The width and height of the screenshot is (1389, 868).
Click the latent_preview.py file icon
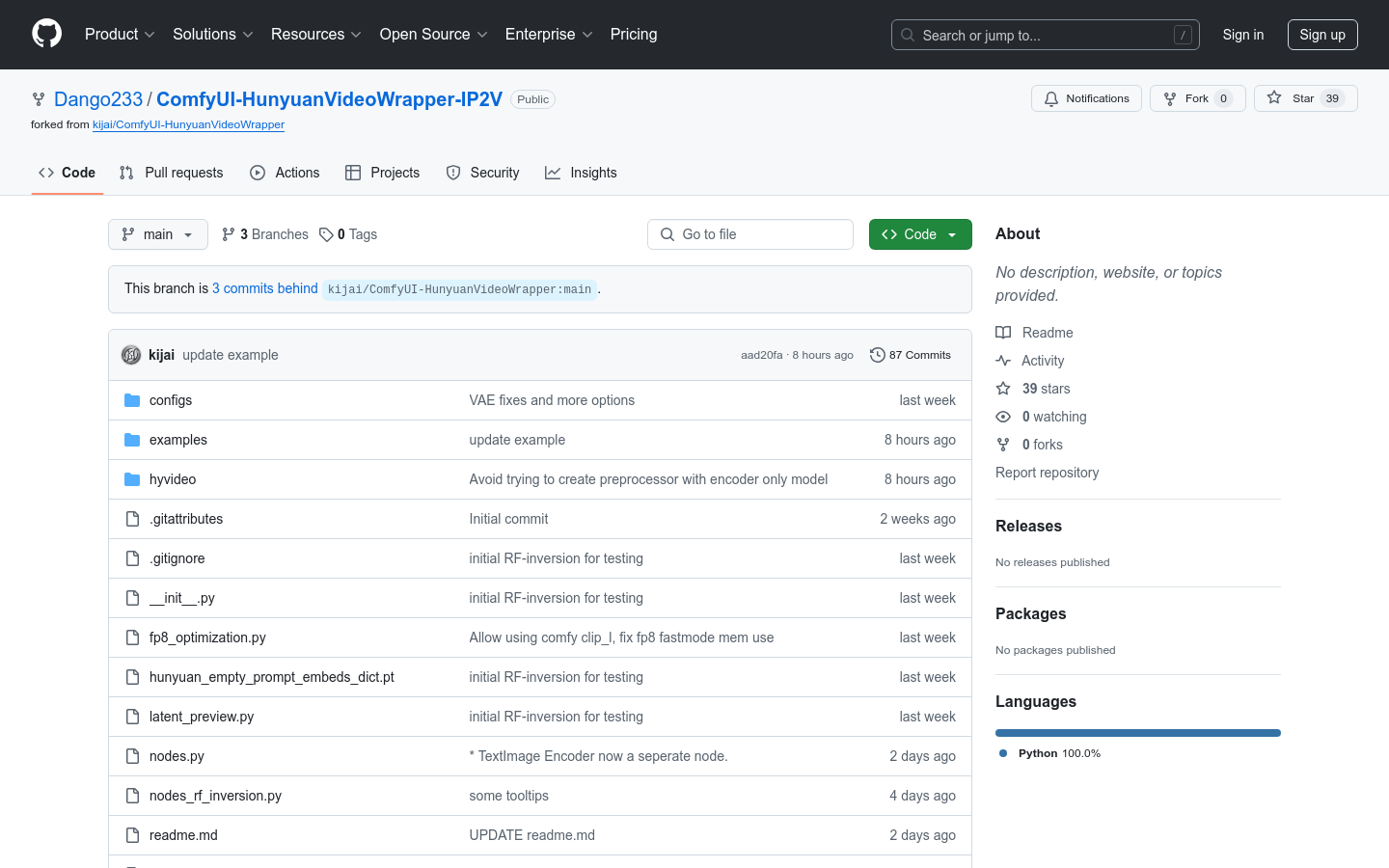132,717
